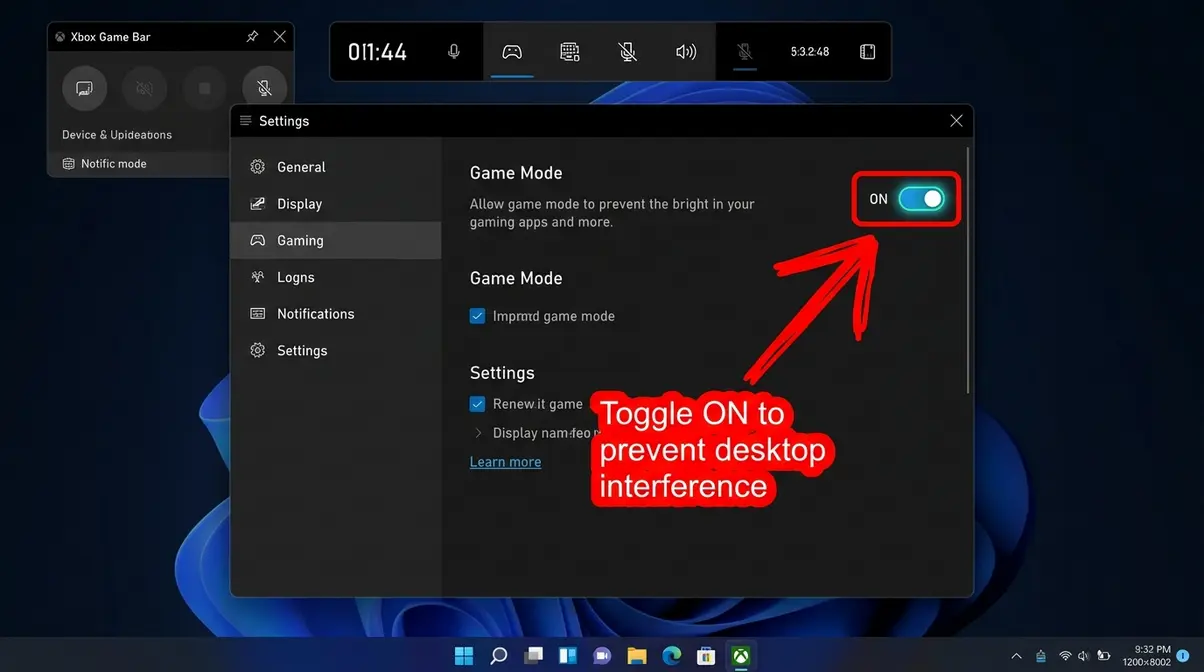Open the Display settings section
1204x672 pixels.
click(x=336, y=204)
